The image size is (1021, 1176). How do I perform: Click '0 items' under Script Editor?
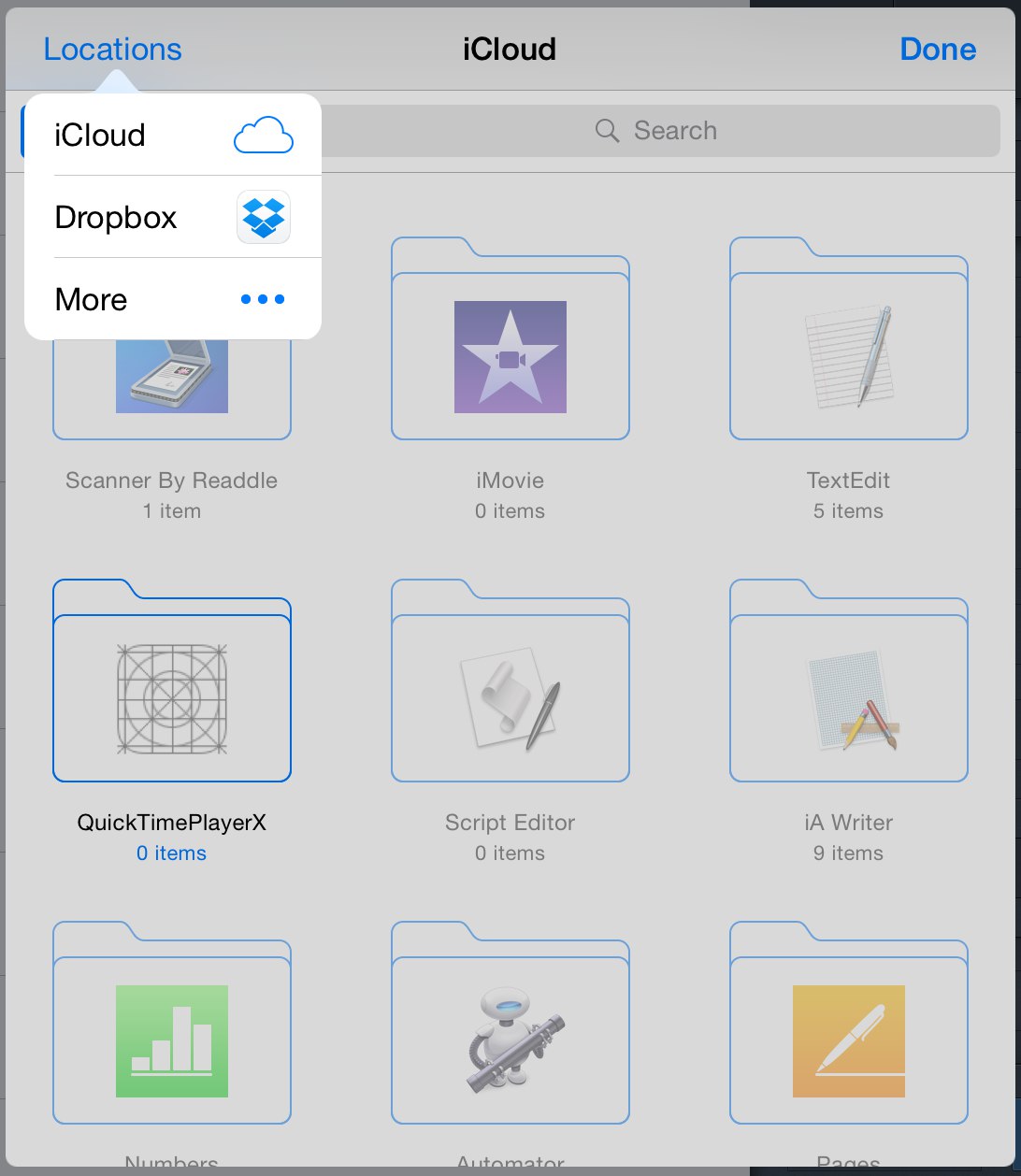(x=510, y=853)
